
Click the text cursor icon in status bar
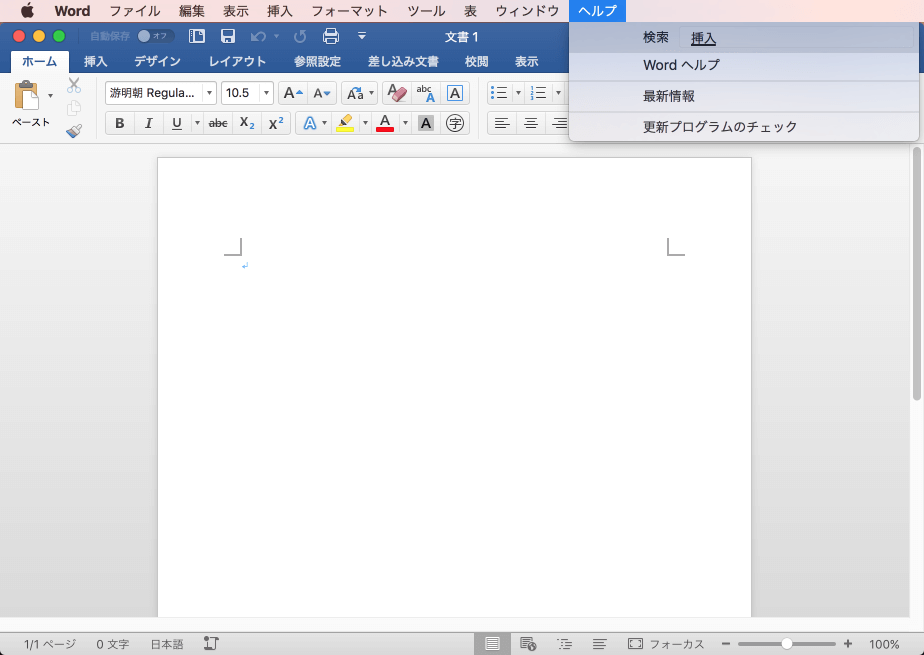click(x=211, y=644)
